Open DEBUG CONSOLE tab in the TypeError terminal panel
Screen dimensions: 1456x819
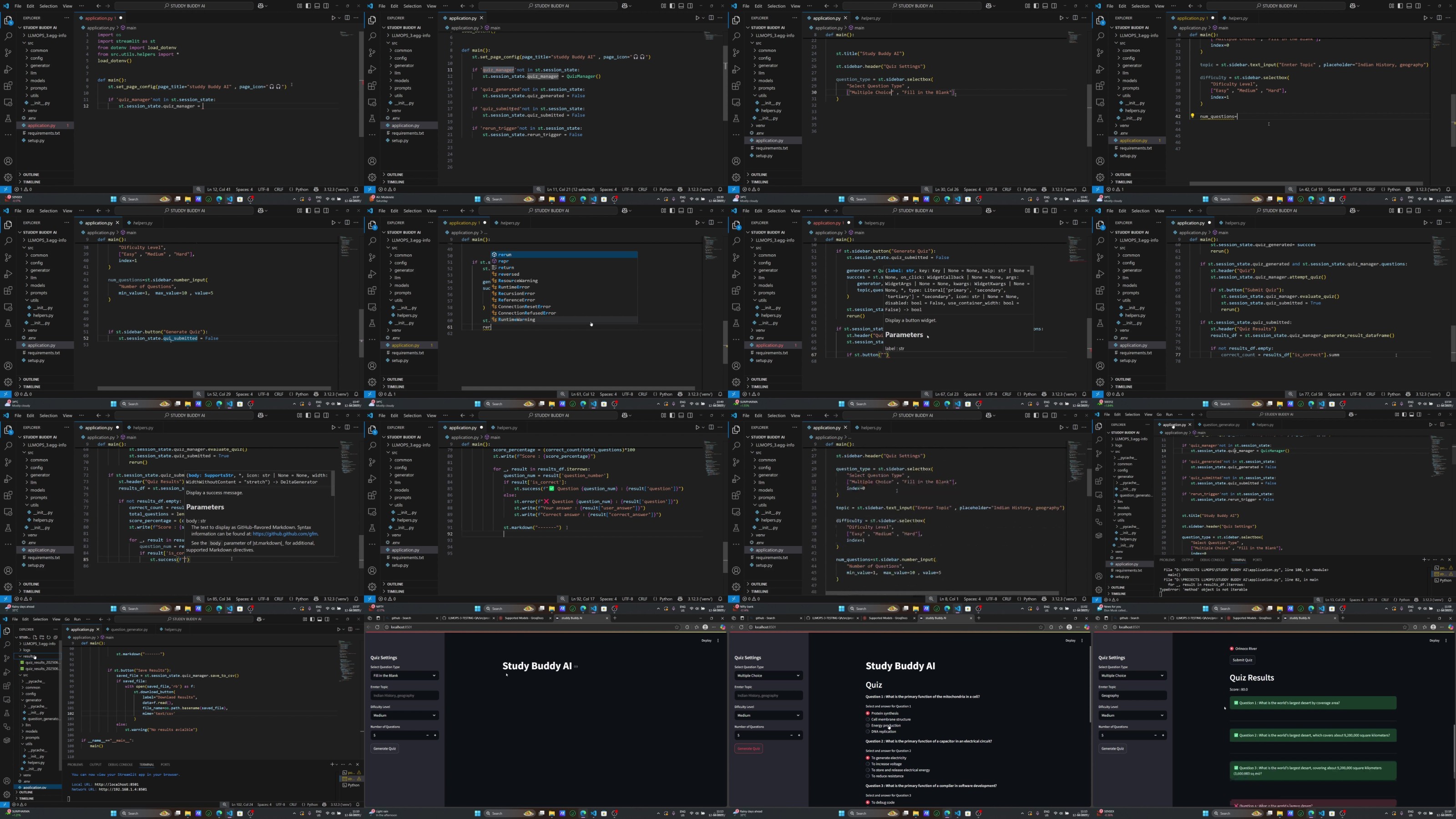(1213, 560)
